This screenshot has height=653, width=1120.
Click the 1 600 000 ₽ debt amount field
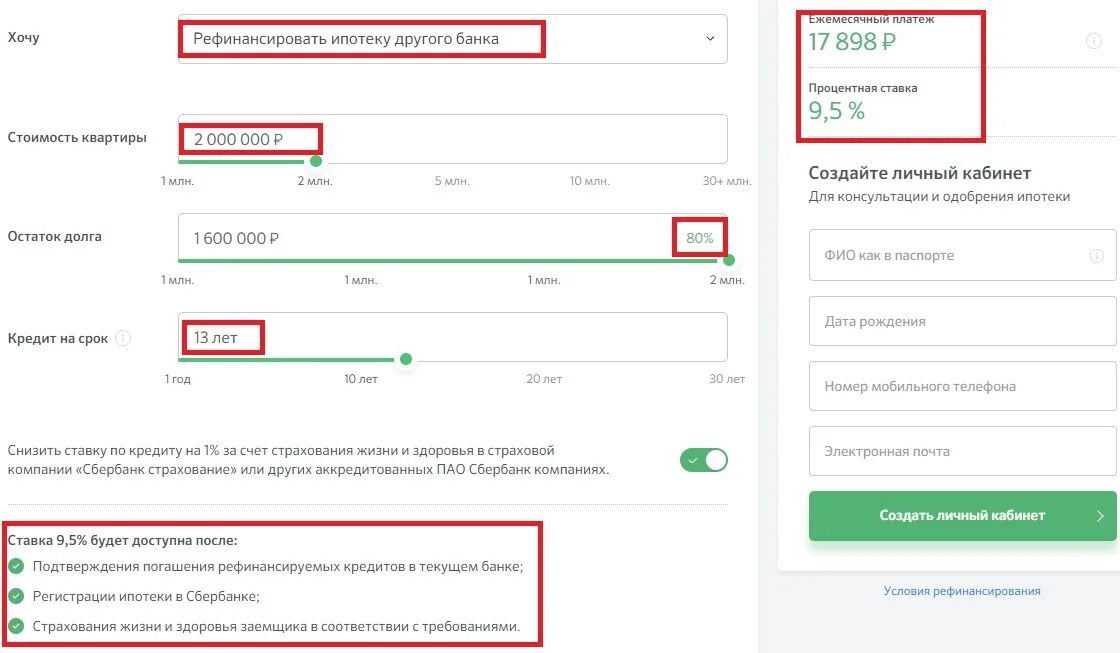pos(420,238)
